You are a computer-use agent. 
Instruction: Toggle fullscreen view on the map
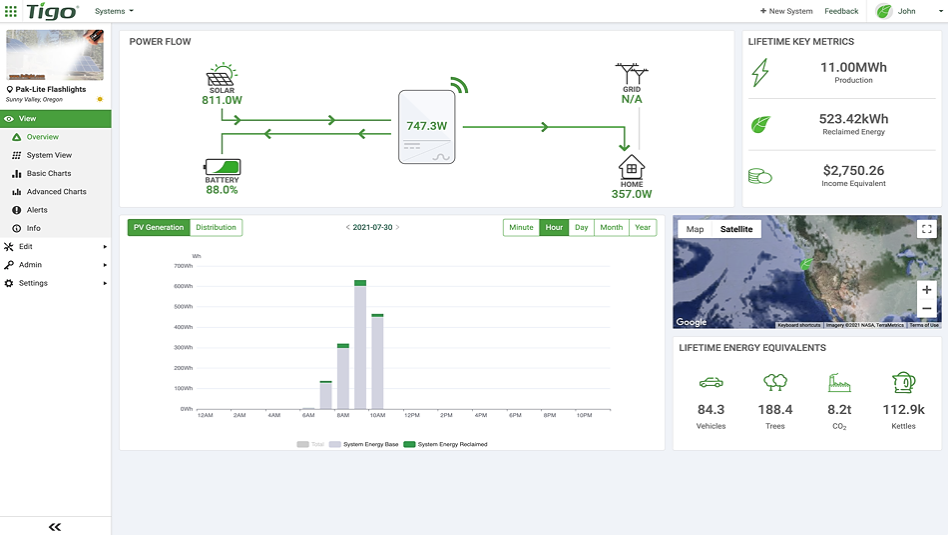point(926,229)
